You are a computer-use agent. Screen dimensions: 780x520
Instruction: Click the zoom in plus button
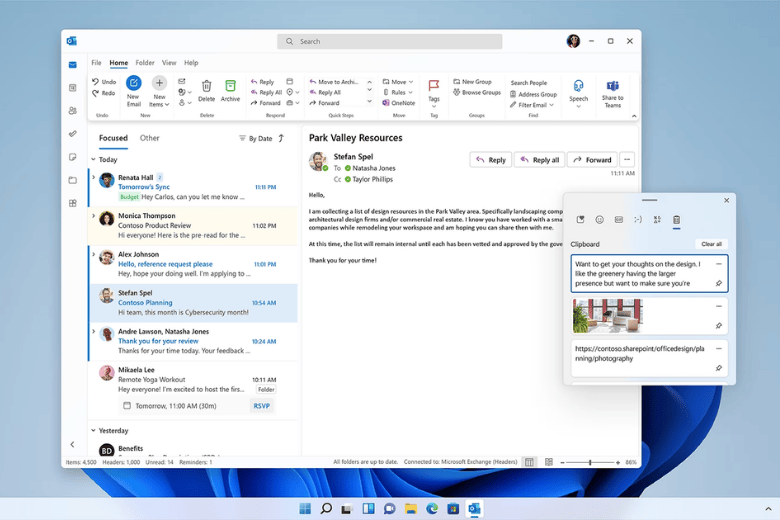click(x=618, y=462)
